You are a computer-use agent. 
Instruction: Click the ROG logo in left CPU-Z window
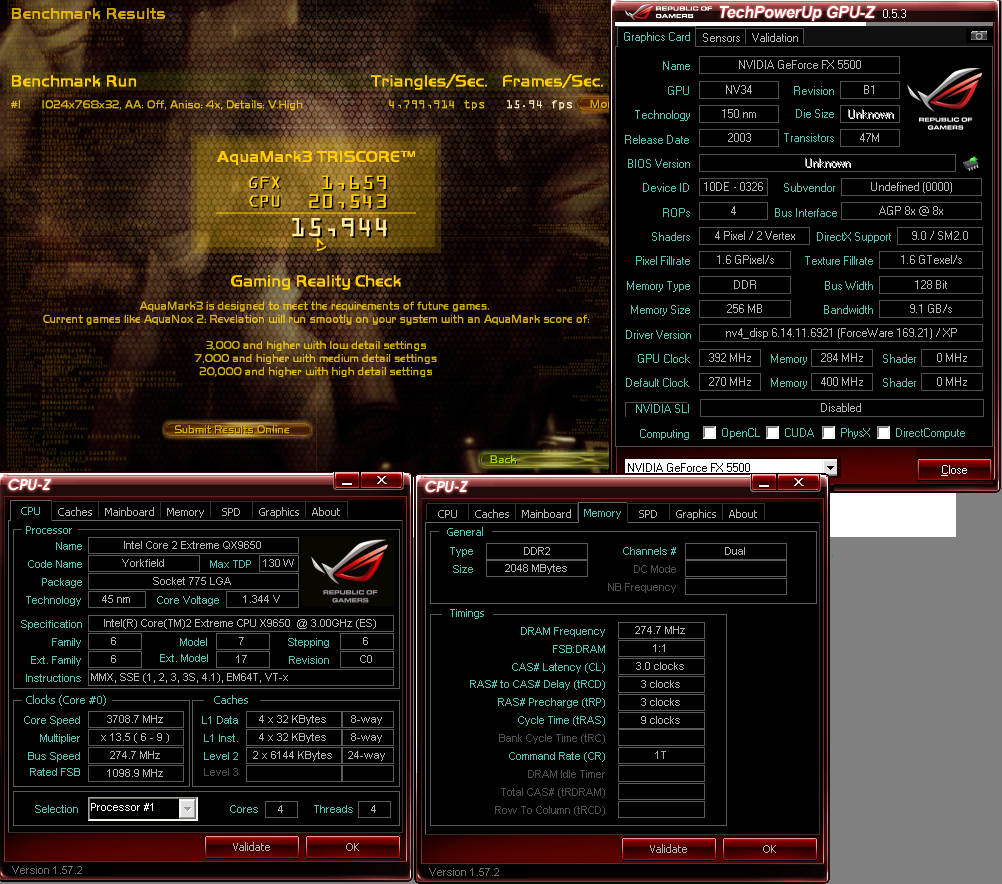pyautogui.click(x=350, y=571)
